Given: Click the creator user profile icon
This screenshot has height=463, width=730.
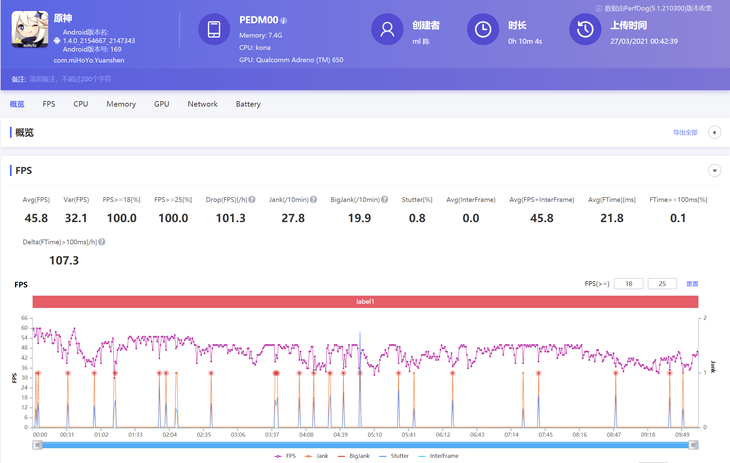Looking at the screenshot, I should point(386,30).
